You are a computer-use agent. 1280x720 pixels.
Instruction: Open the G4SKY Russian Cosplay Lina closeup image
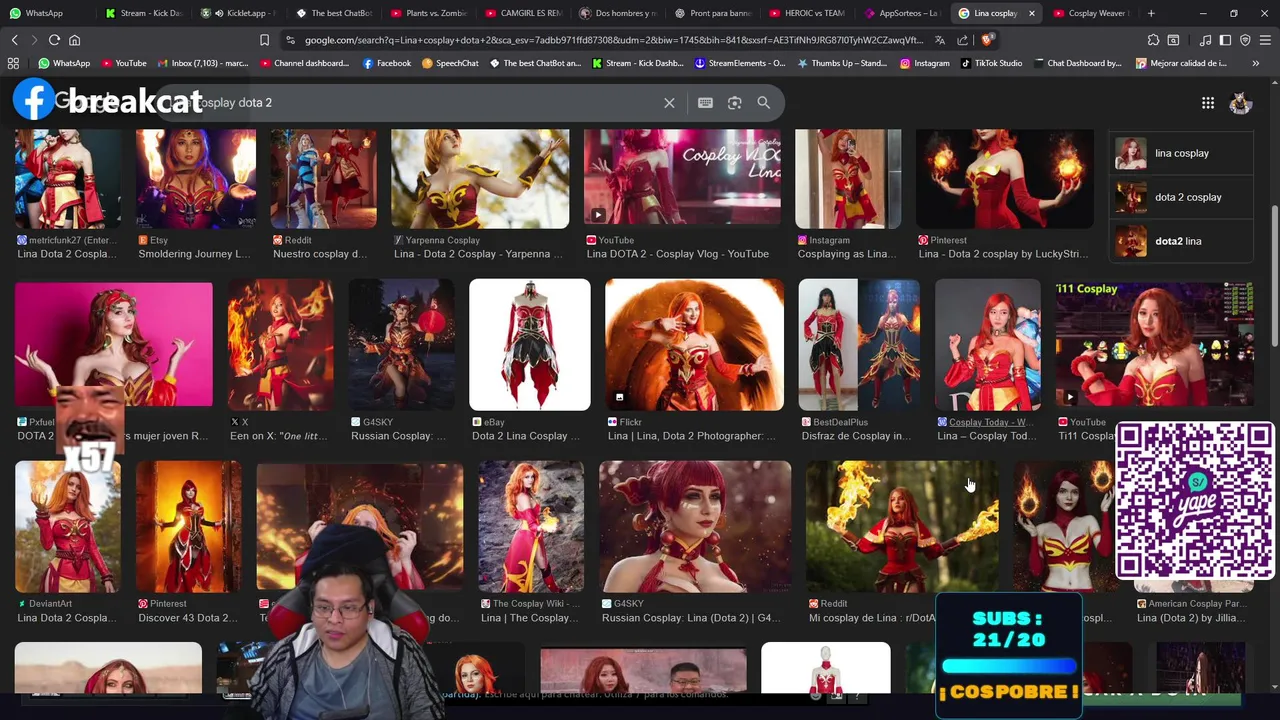coord(695,527)
